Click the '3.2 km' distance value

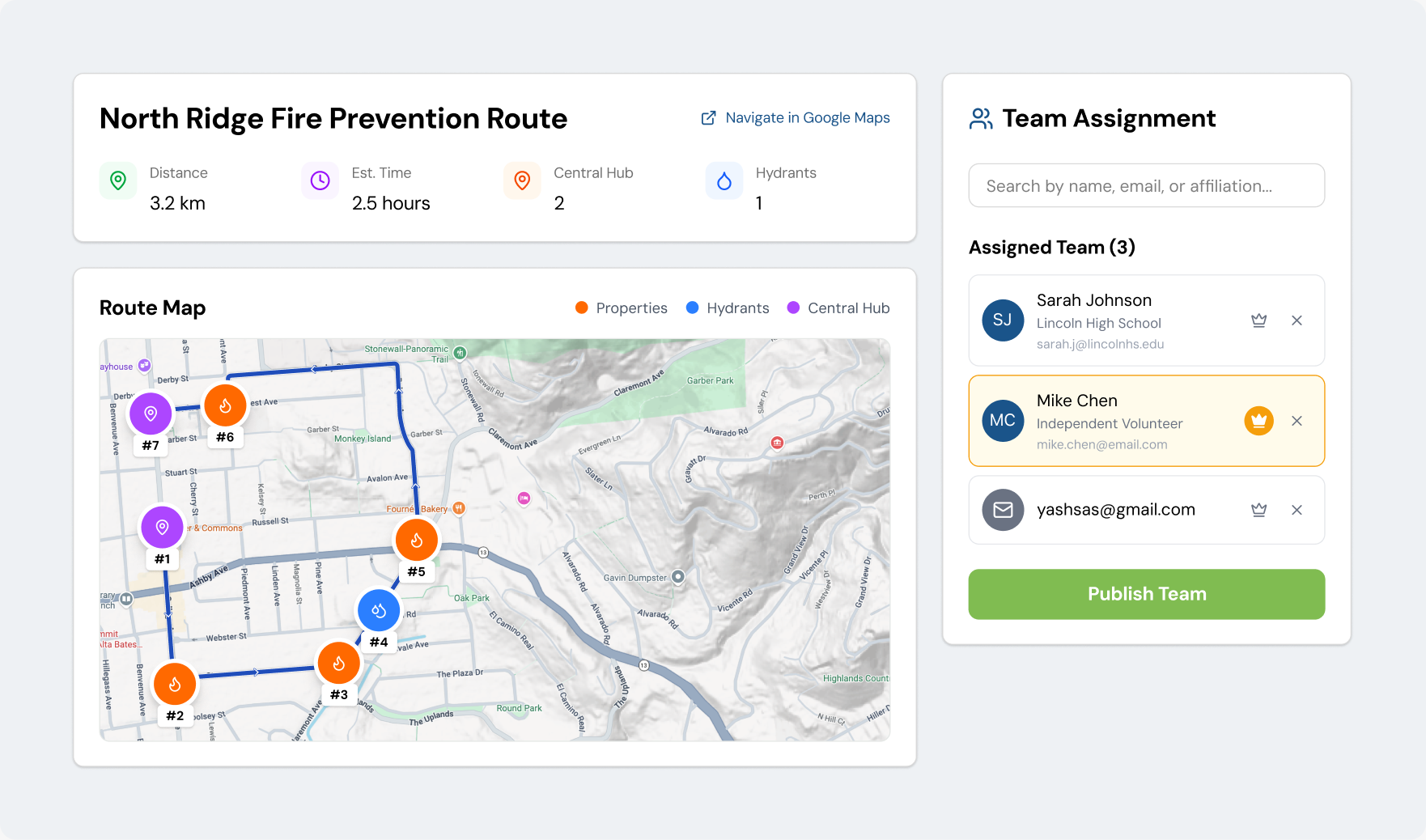177,203
